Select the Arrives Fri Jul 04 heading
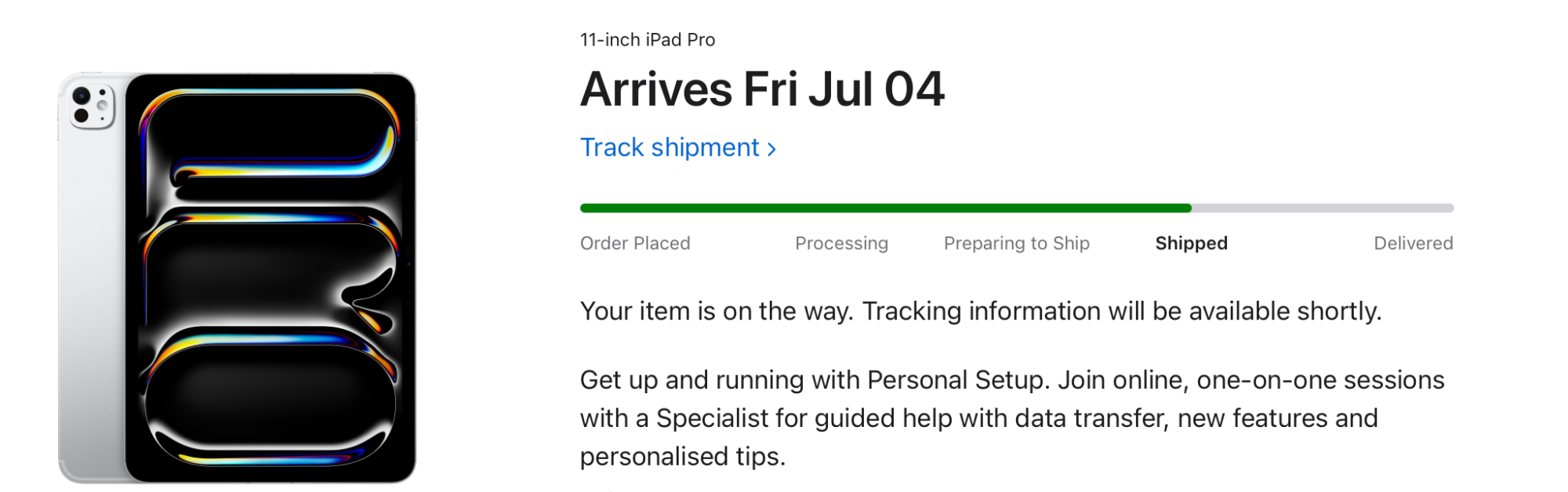The height and width of the screenshot is (492, 1568). click(x=763, y=90)
